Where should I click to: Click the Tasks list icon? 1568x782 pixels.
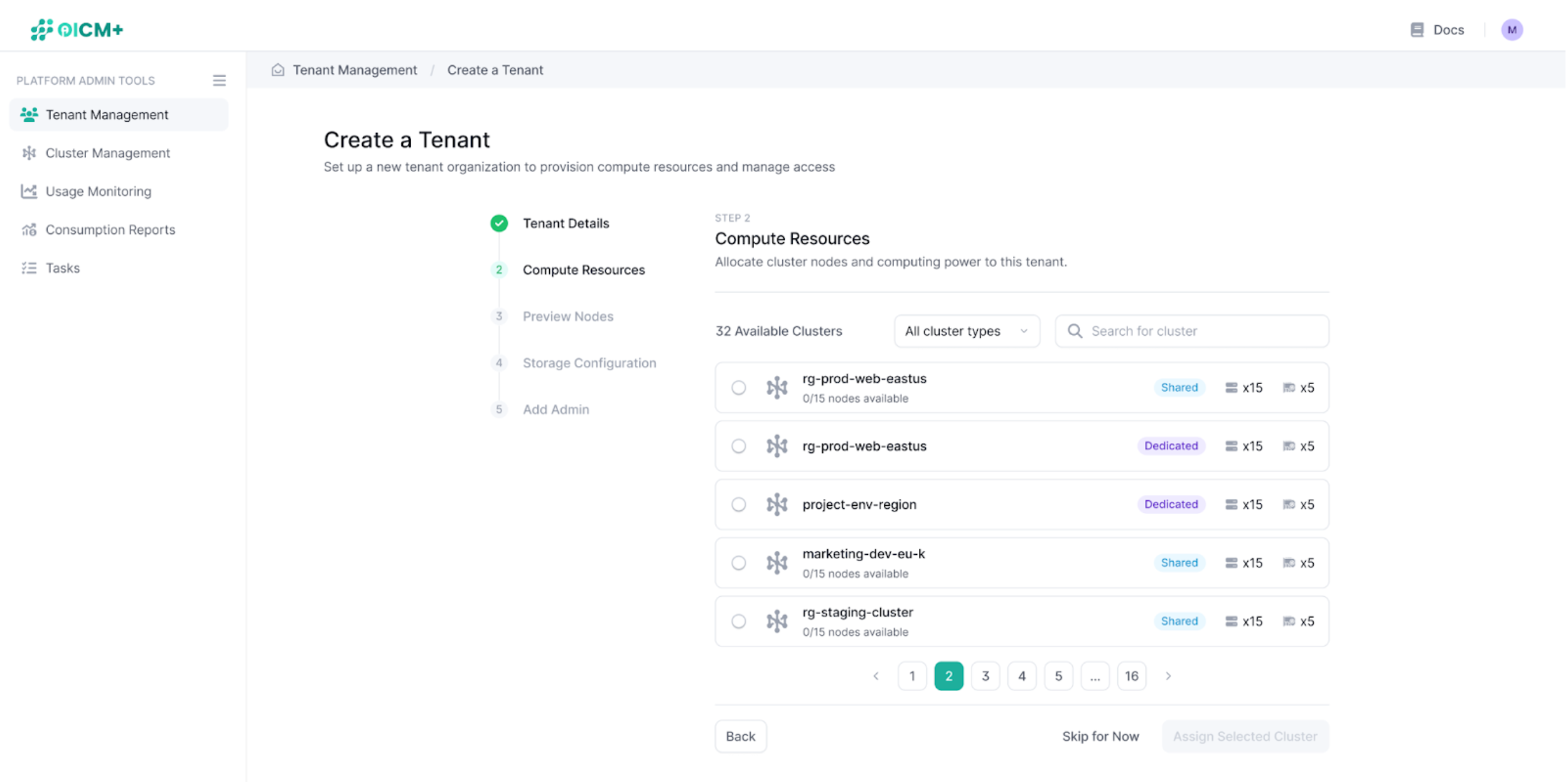click(x=29, y=268)
